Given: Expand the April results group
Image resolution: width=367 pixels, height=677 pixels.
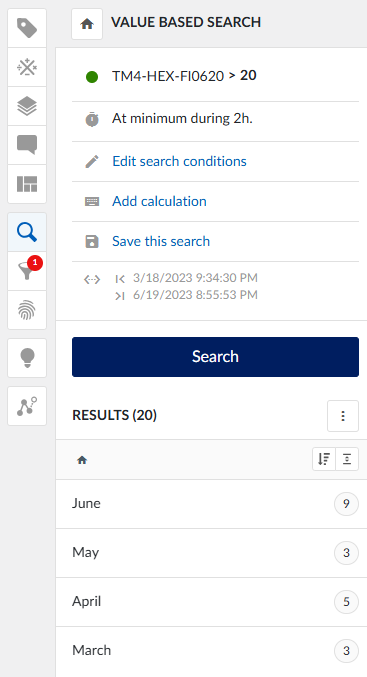Looking at the screenshot, I should pos(212,602).
